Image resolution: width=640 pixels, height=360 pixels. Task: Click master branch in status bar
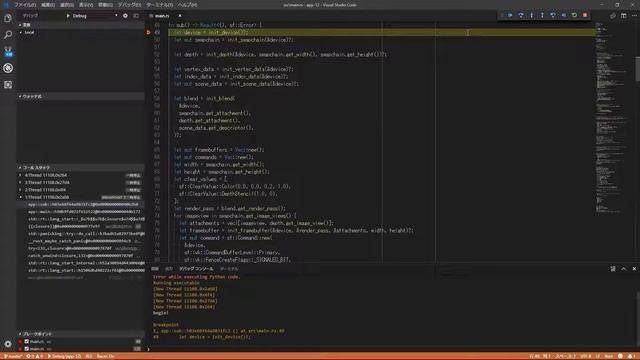click(13, 356)
